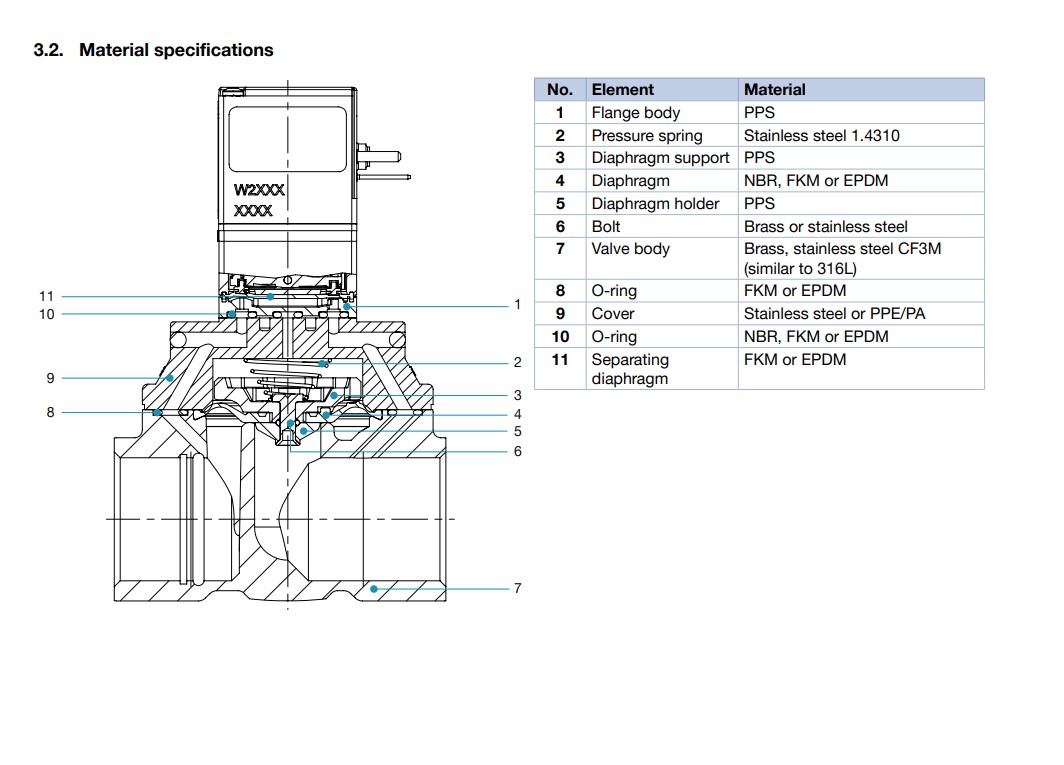Click table number "2" beside Pressure spring
The image size is (1064, 765).
click(560, 136)
